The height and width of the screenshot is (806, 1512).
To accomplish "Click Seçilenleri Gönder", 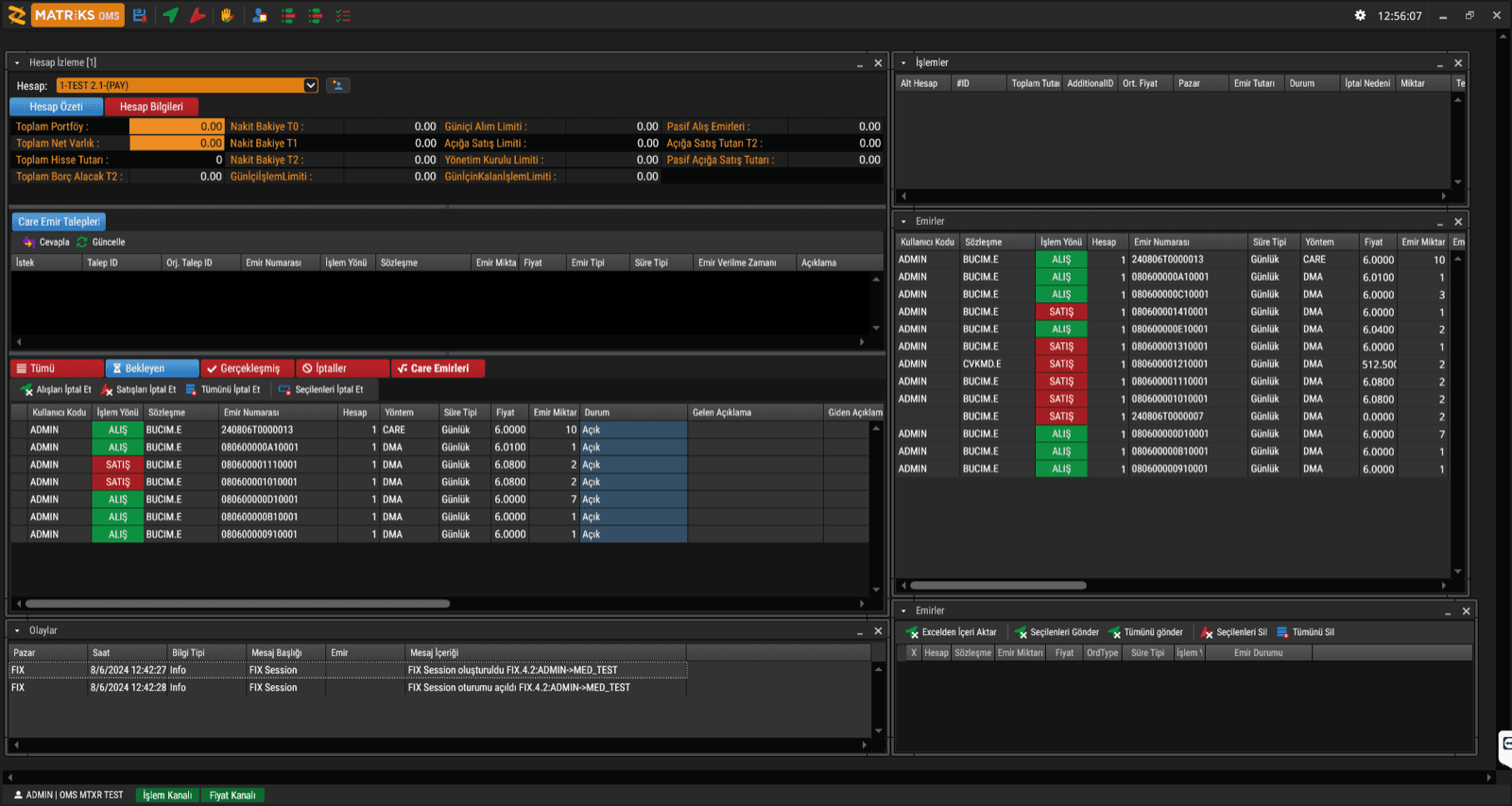I will pyautogui.click(x=1057, y=632).
